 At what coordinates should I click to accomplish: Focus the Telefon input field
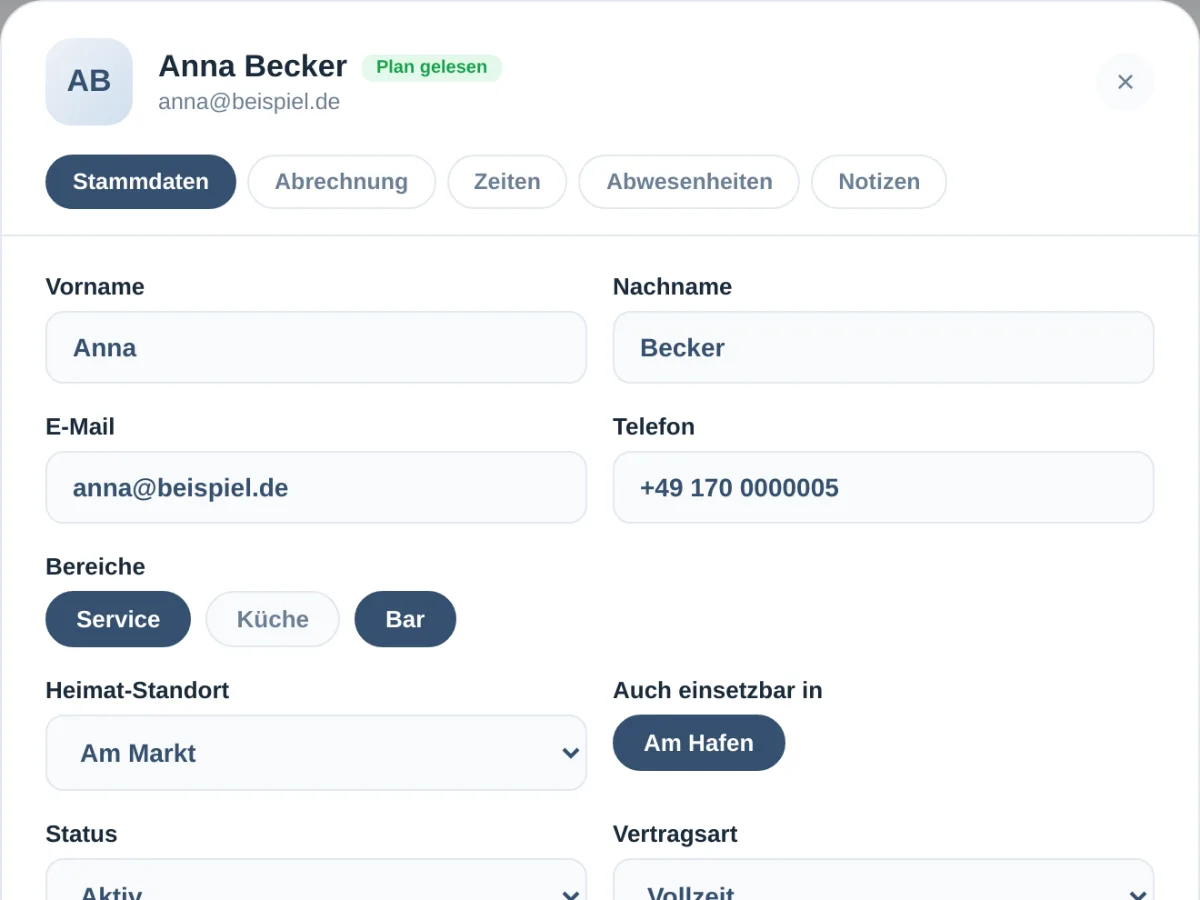[883, 487]
